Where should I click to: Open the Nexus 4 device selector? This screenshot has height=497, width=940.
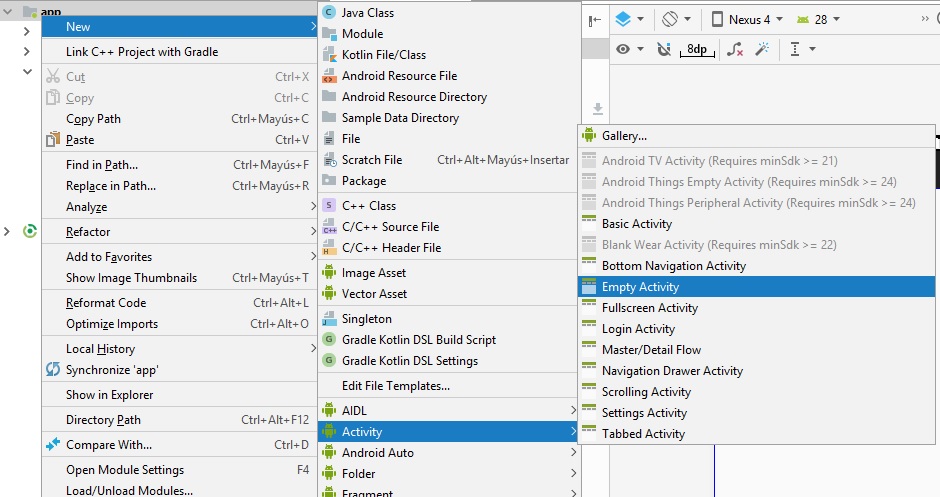(746, 19)
